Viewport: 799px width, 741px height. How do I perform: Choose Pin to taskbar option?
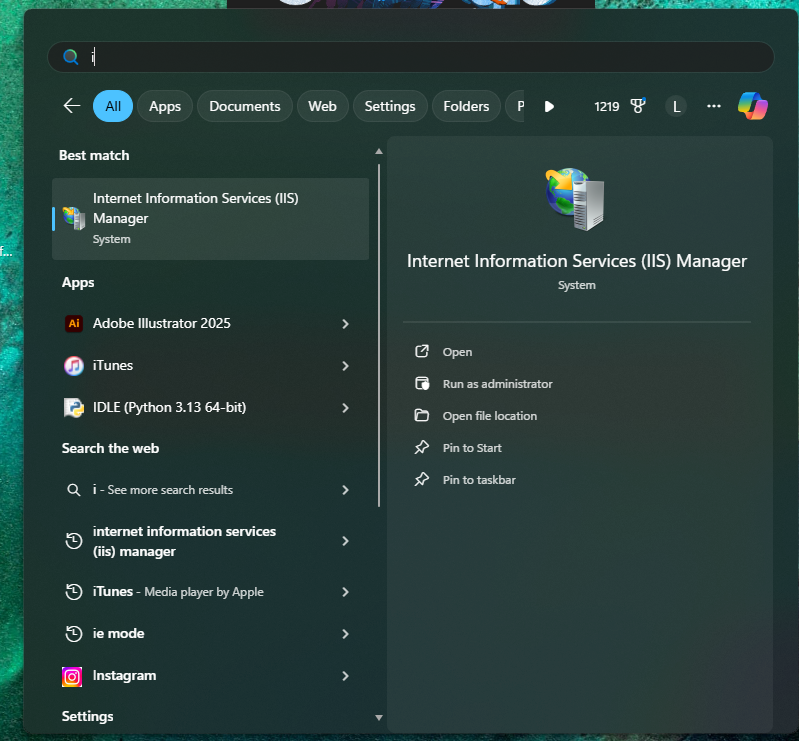pos(479,480)
